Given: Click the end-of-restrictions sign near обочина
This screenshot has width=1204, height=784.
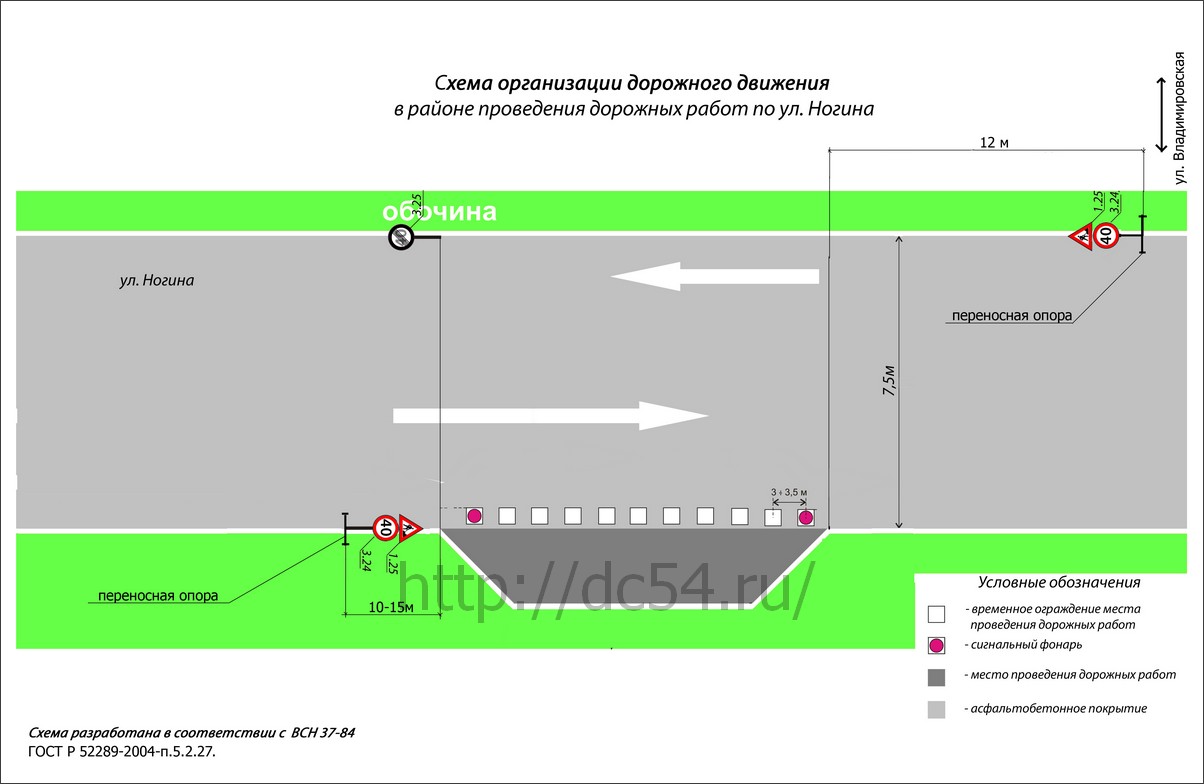Looking at the screenshot, I should point(400,237).
